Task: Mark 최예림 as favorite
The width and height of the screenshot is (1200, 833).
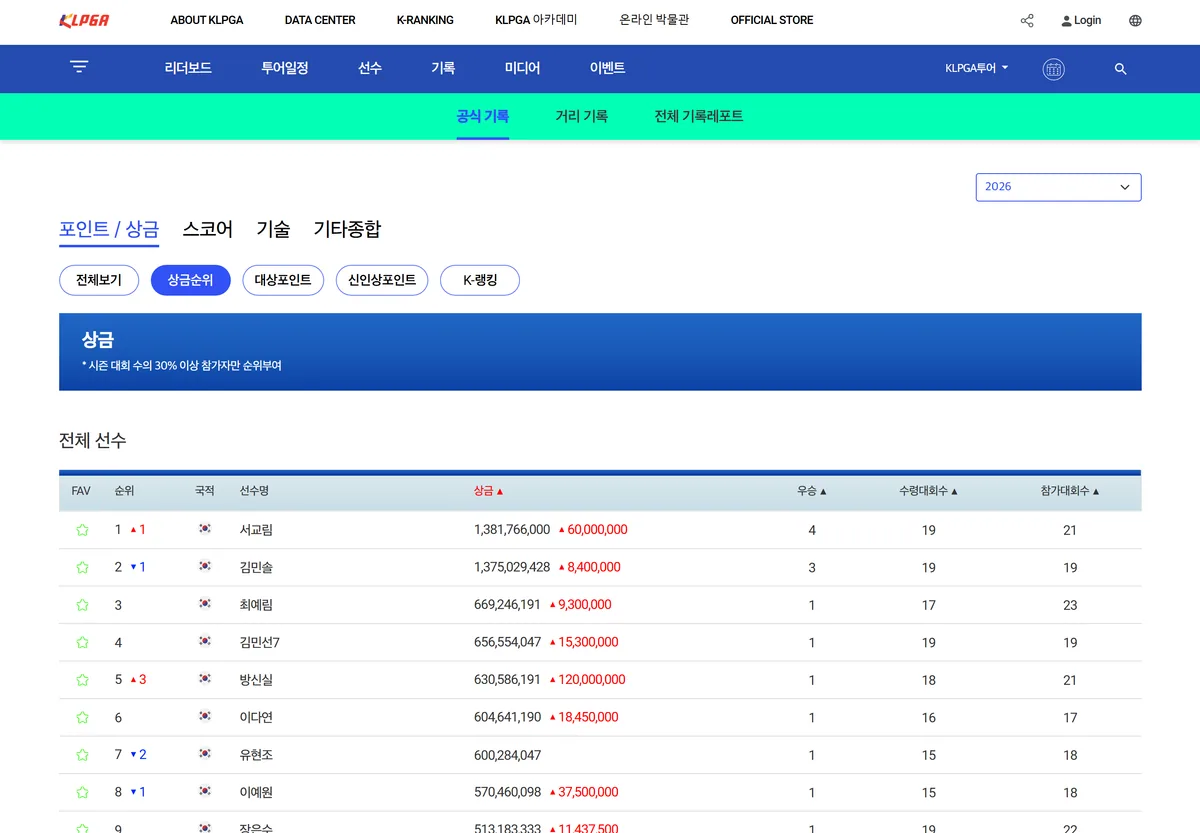Action: (82, 605)
